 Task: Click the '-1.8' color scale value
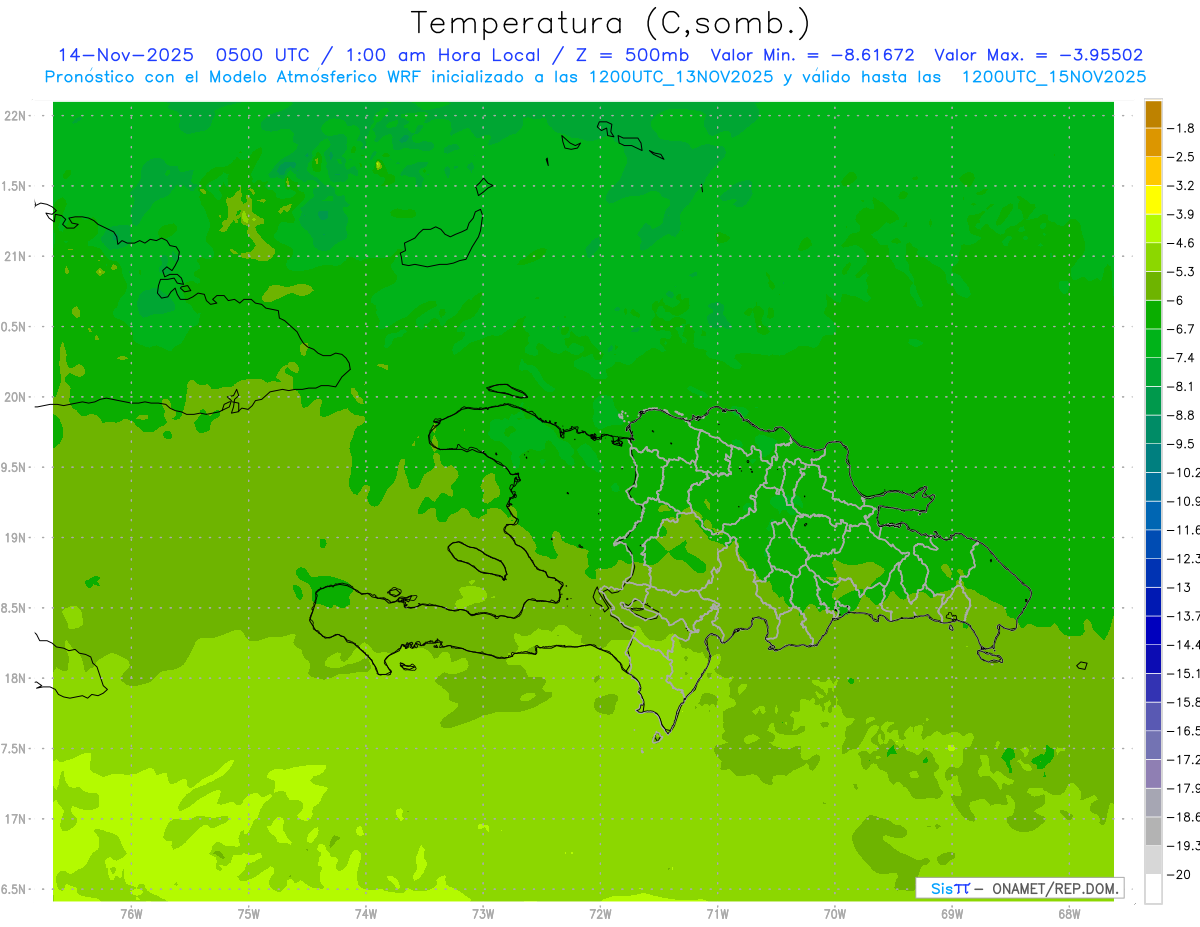1181,128
